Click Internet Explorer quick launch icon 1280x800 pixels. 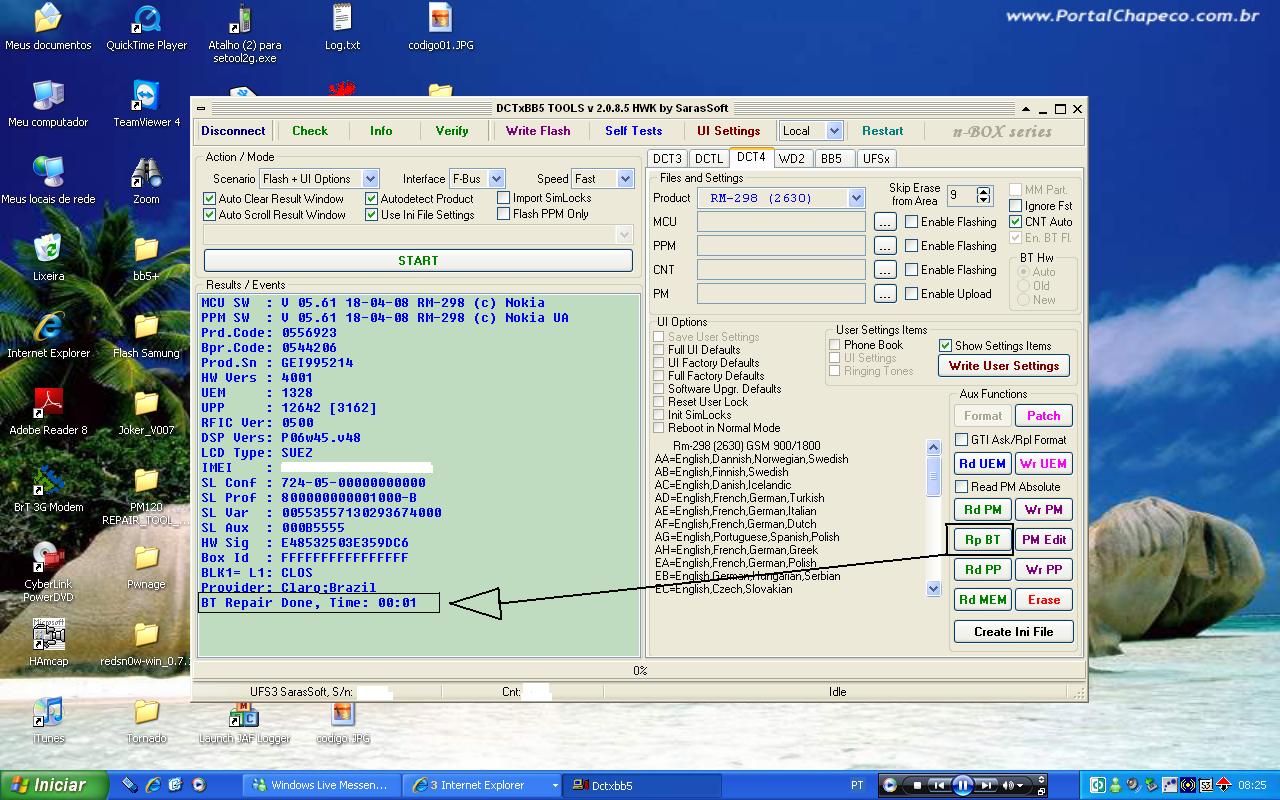coord(153,785)
